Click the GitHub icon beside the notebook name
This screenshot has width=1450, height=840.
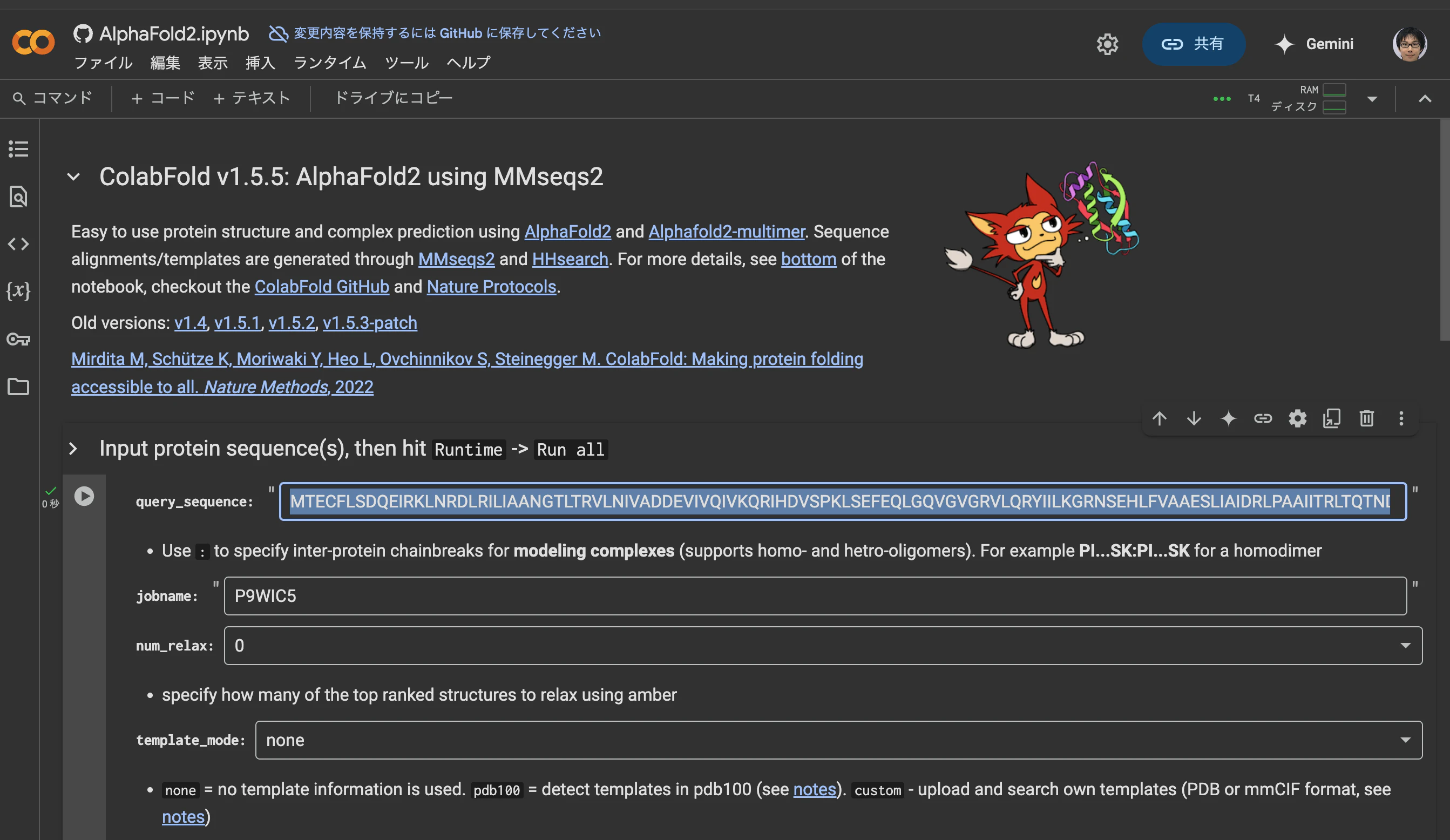pyautogui.click(x=83, y=33)
